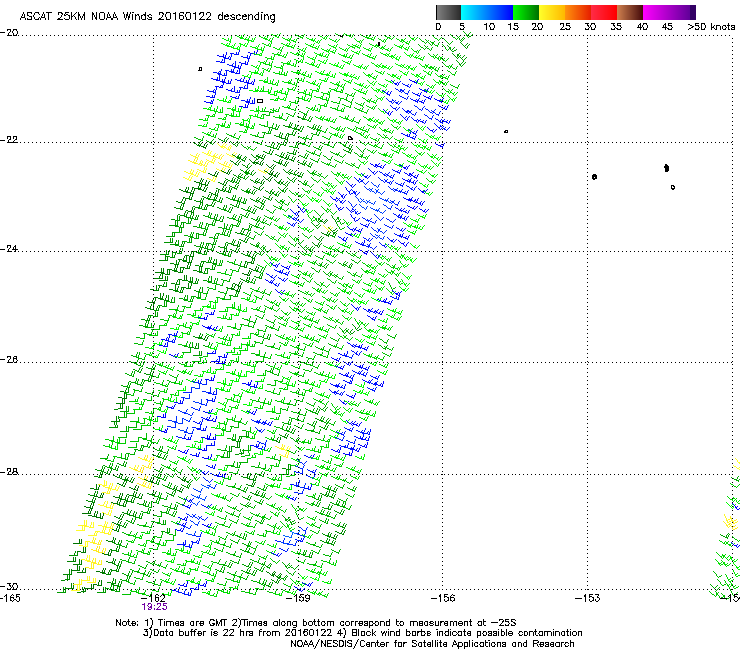740x650 pixels.
Task: Click the '25' label under the color scale
Action: tap(565, 27)
